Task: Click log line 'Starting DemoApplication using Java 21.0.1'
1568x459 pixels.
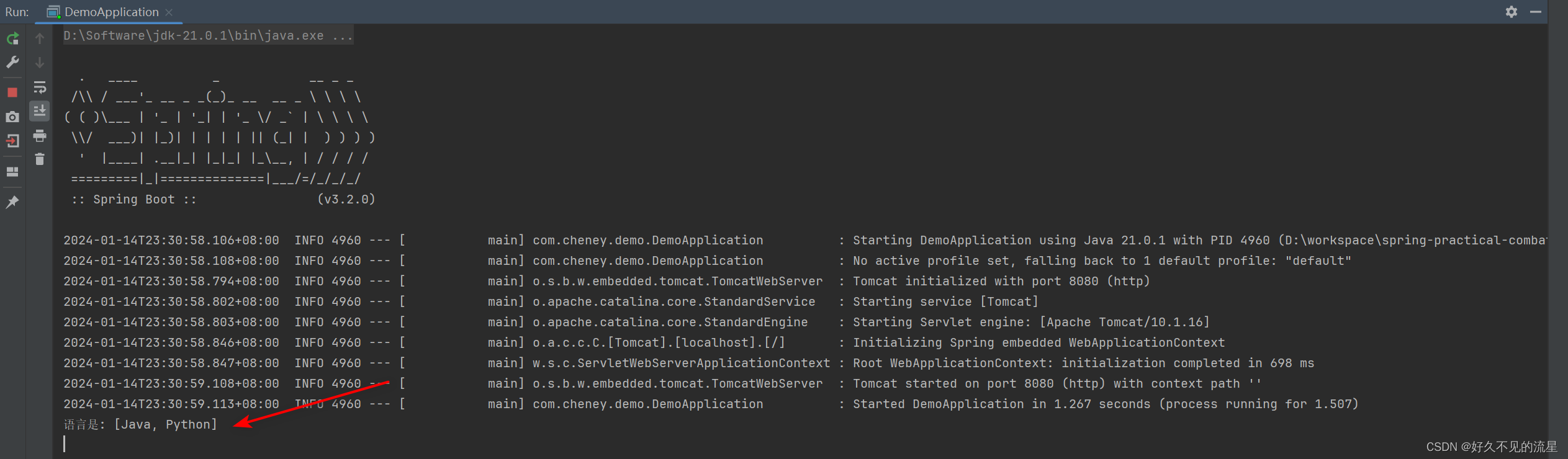Action: point(1199,240)
